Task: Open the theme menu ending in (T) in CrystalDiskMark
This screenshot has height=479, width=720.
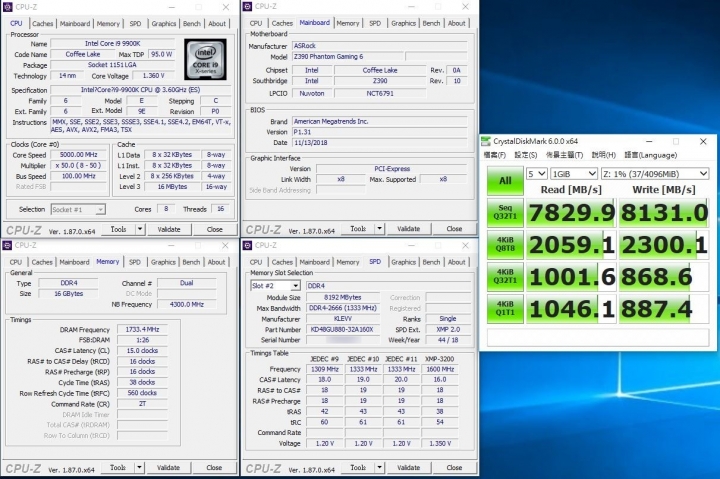Action: [x=564, y=155]
